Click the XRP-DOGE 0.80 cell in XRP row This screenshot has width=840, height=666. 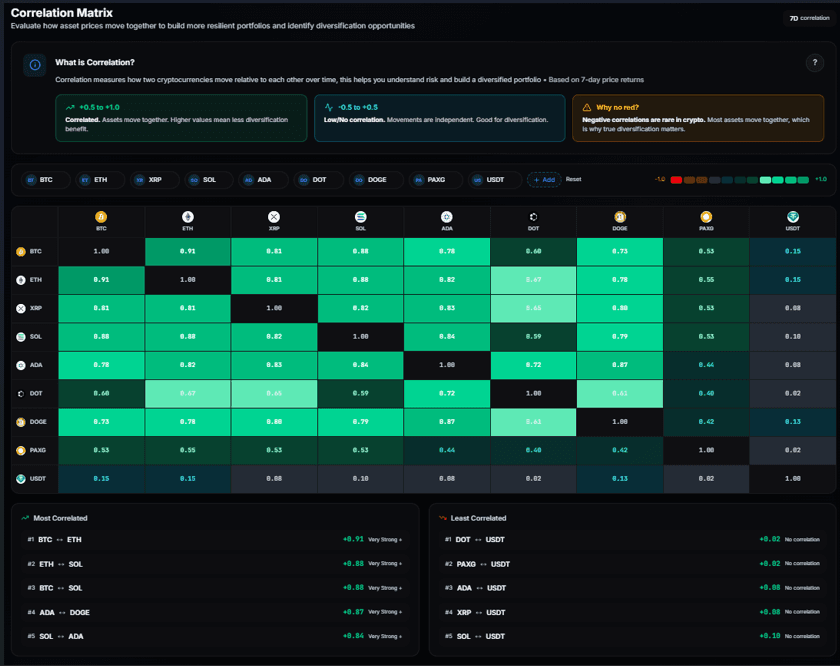coord(620,308)
